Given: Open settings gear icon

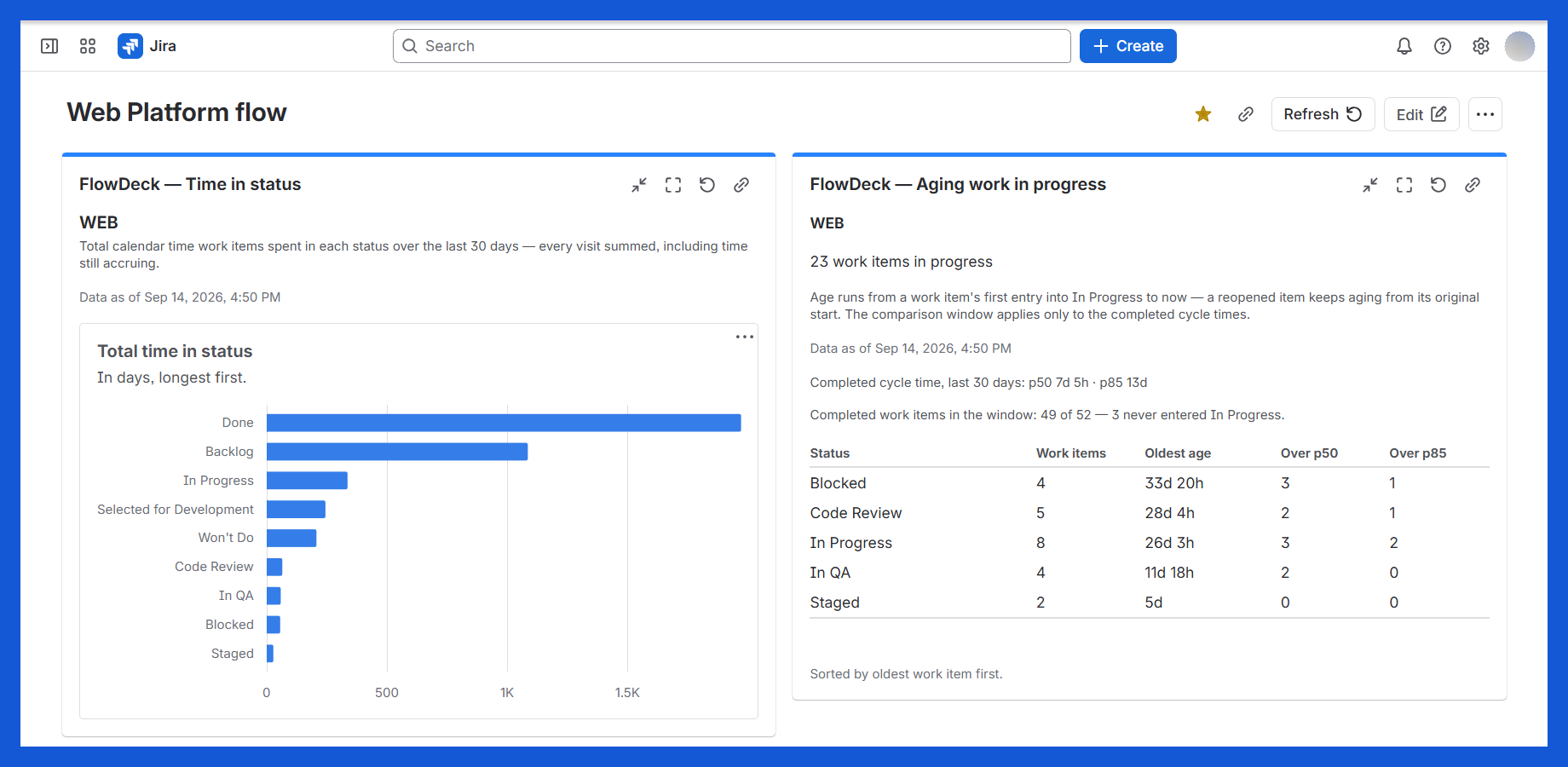Looking at the screenshot, I should (x=1481, y=46).
